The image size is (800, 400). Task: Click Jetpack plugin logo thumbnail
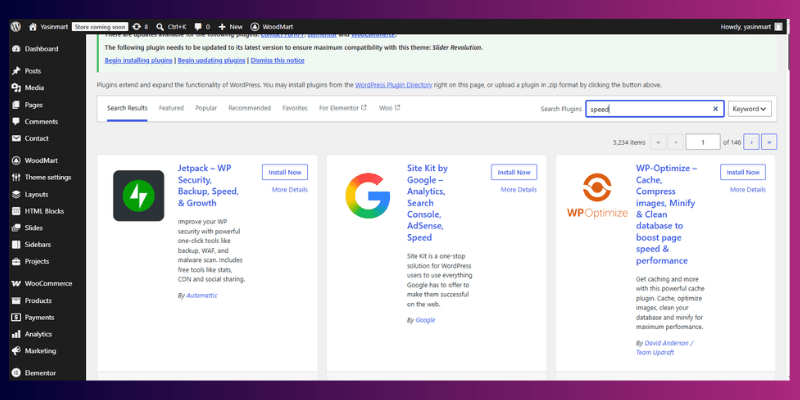tap(138, 195)
